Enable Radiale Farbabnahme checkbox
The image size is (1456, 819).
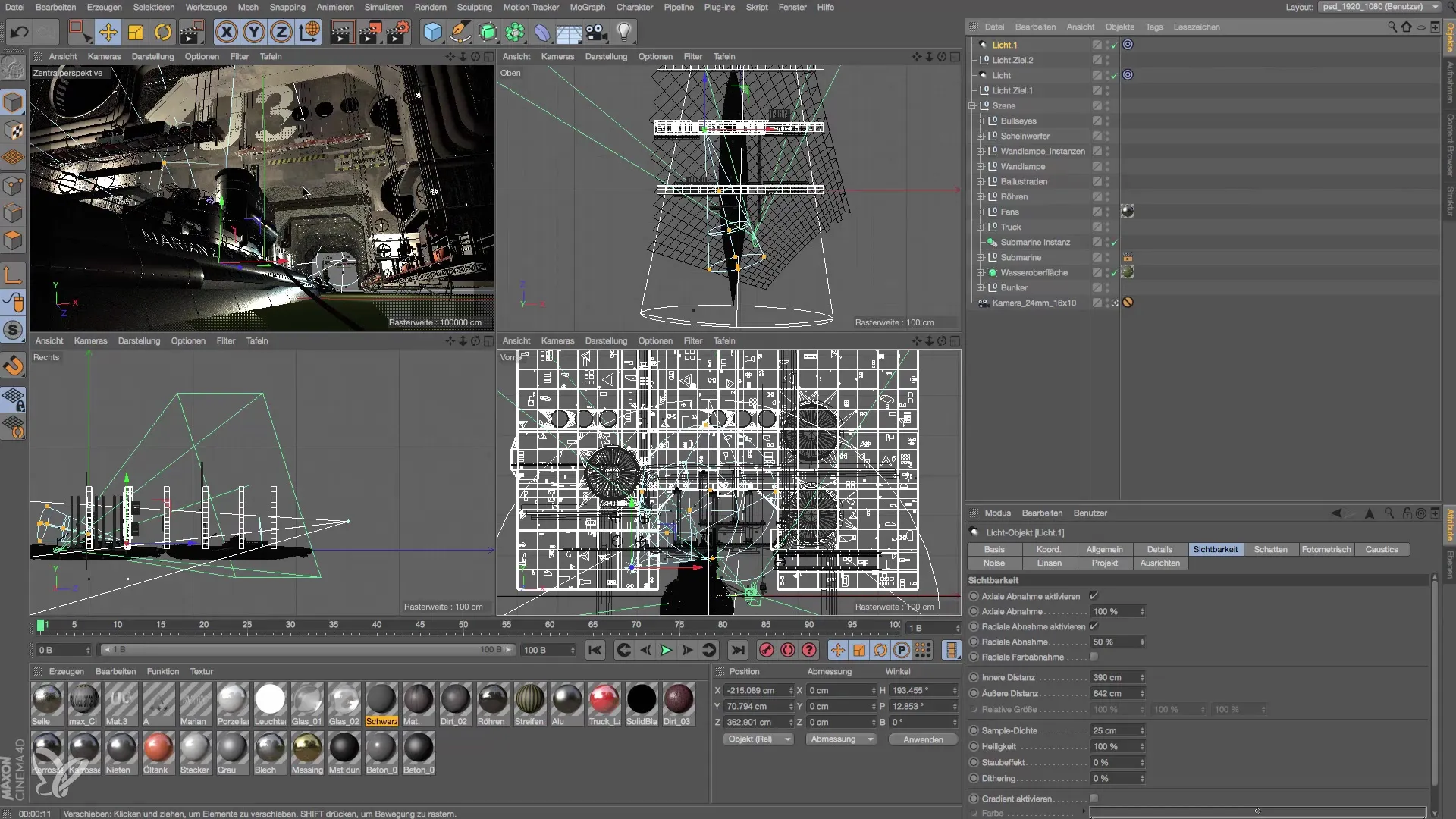coord(1094,657)
